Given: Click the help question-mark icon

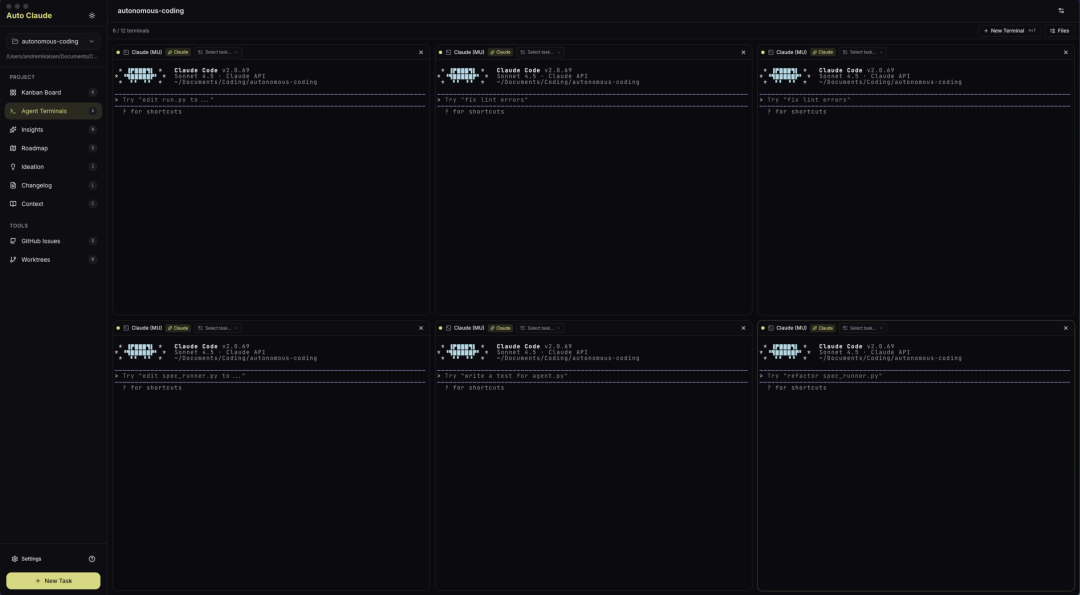Looking at the screenshot, I should pos(92,559).
